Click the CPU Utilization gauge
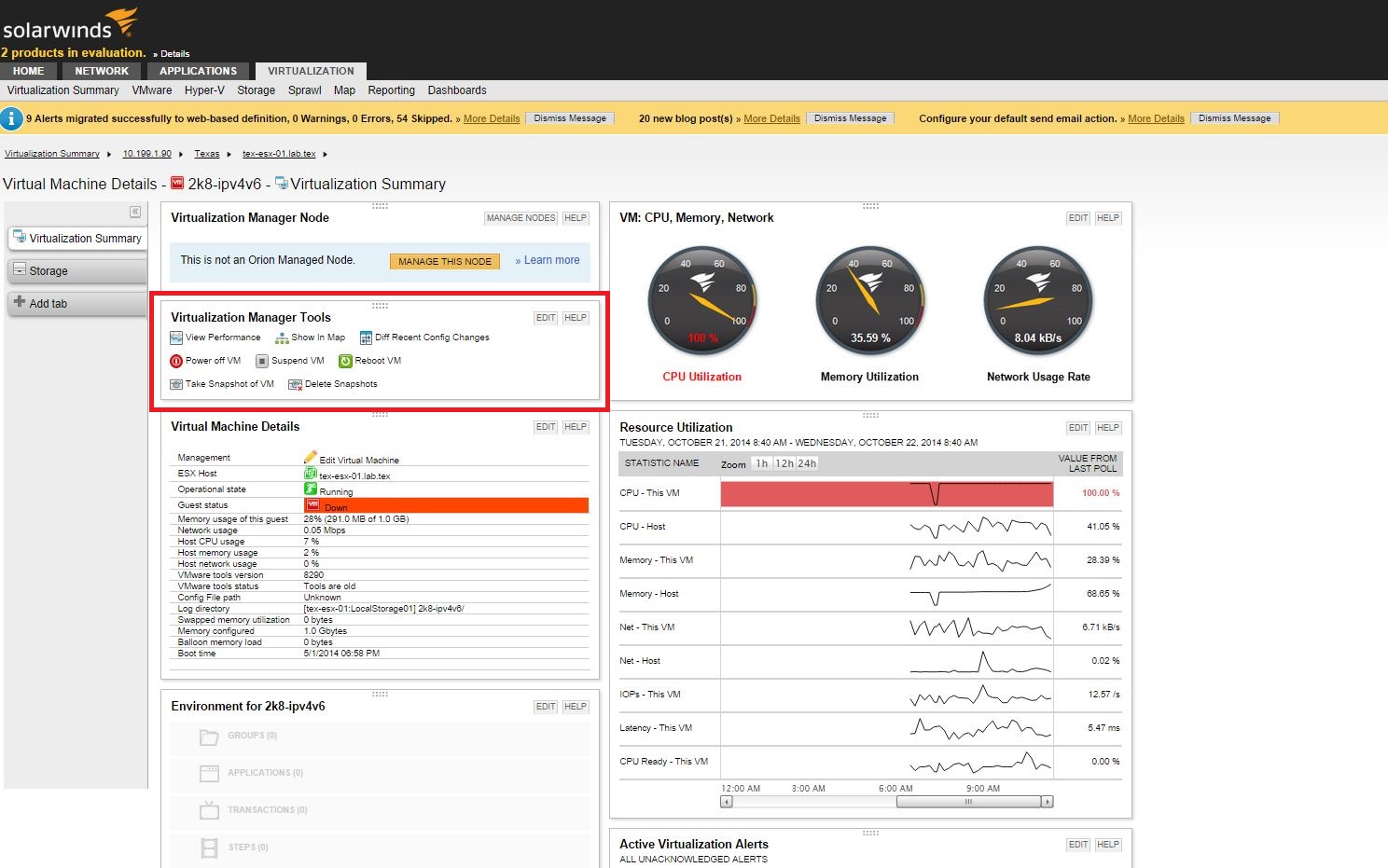Image resolution: width=1388 pixels, height=868 pixels. pyautogui.click(x=702, y=301)
